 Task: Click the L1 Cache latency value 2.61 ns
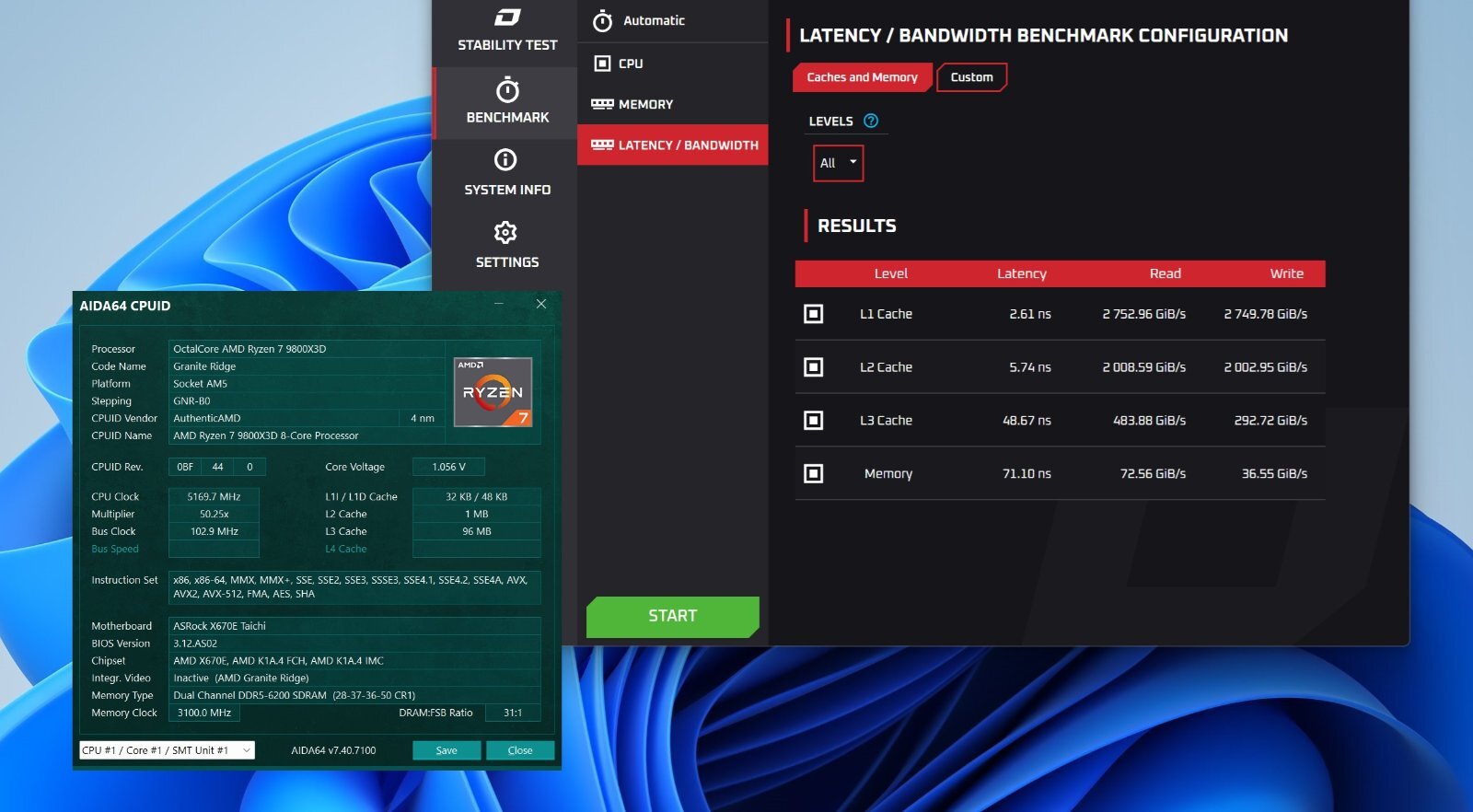(x=1030, y=314)
